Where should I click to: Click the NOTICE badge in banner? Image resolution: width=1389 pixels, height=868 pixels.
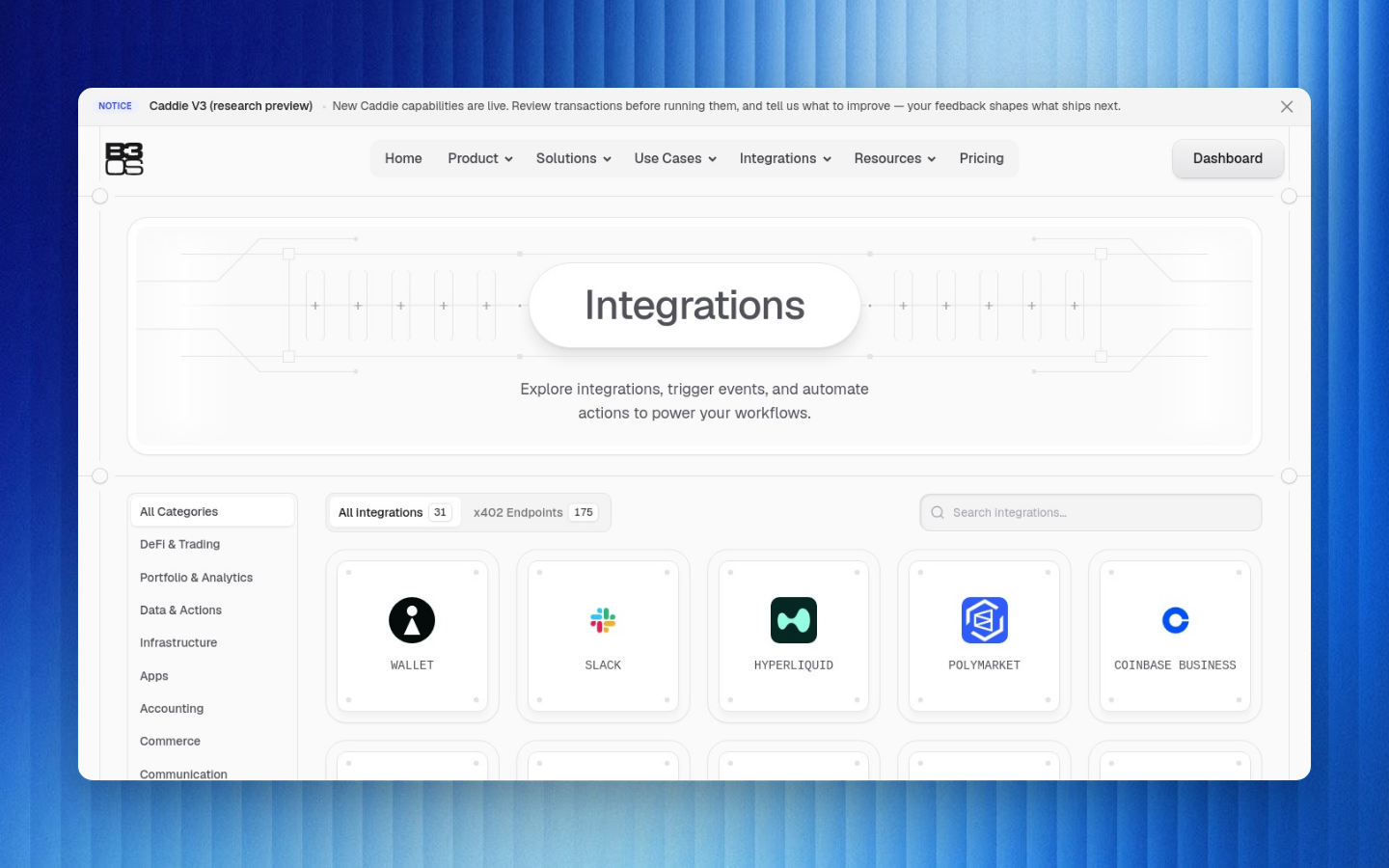tap(115, 106)
